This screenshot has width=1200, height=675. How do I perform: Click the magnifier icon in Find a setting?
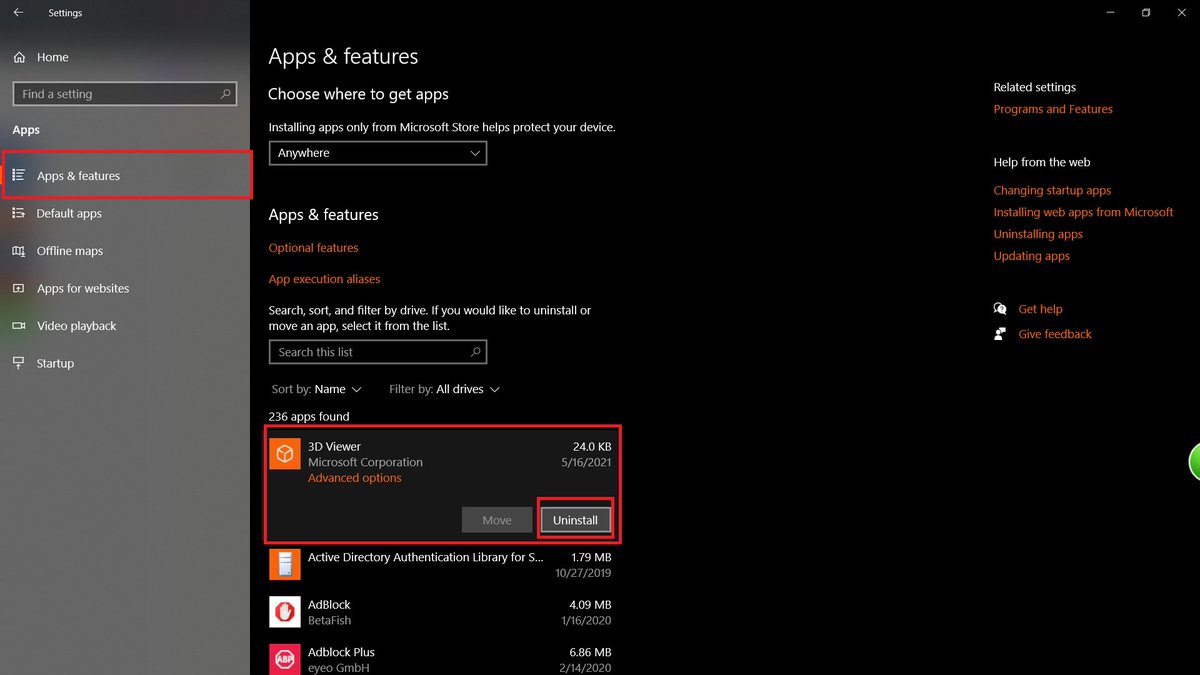coord(226,94)
